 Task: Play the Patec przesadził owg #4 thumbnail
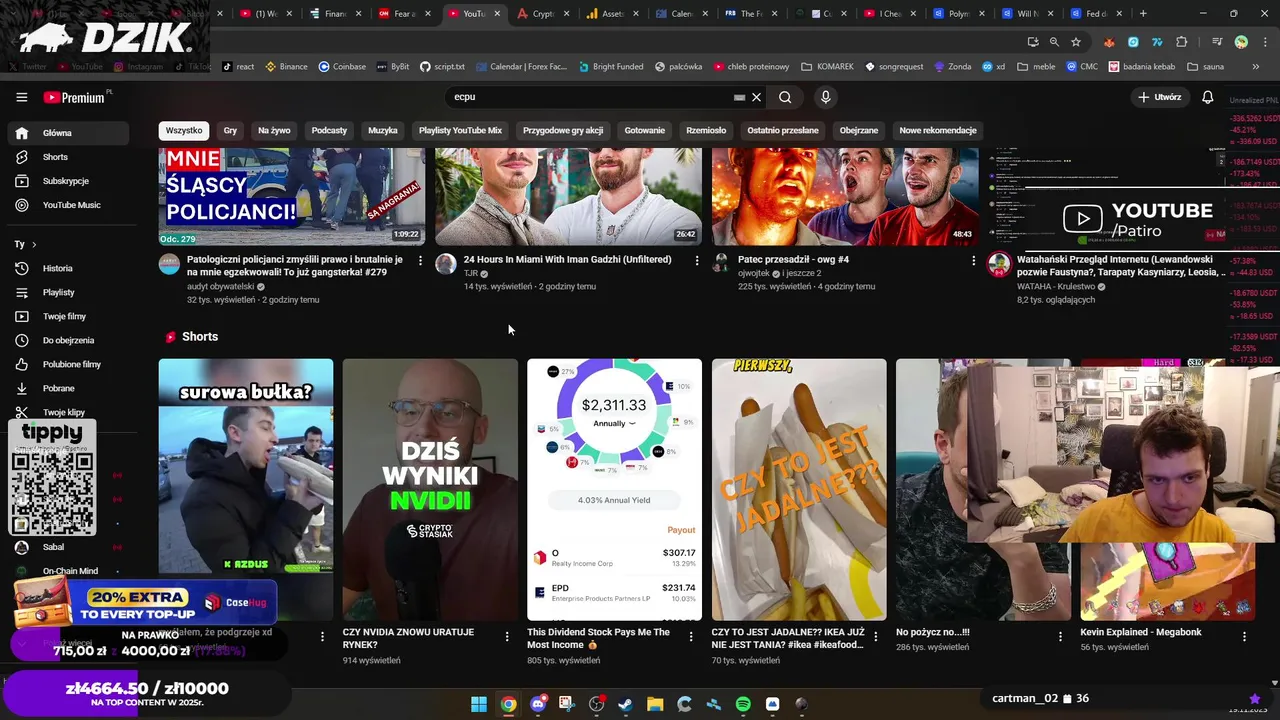(845, 197)
